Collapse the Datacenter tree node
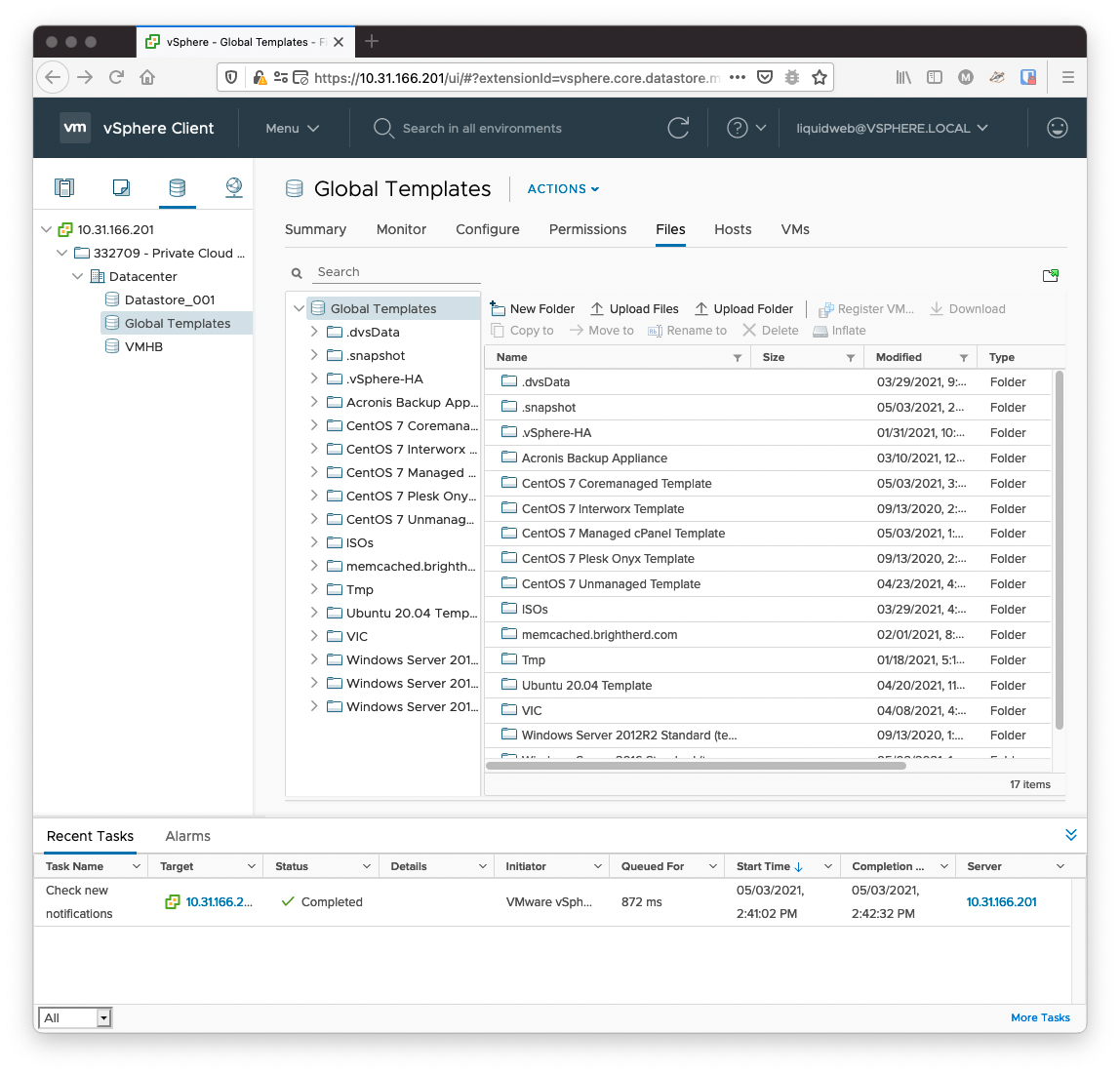Viewport: 1120px width, 1074px height. (78, 277)
